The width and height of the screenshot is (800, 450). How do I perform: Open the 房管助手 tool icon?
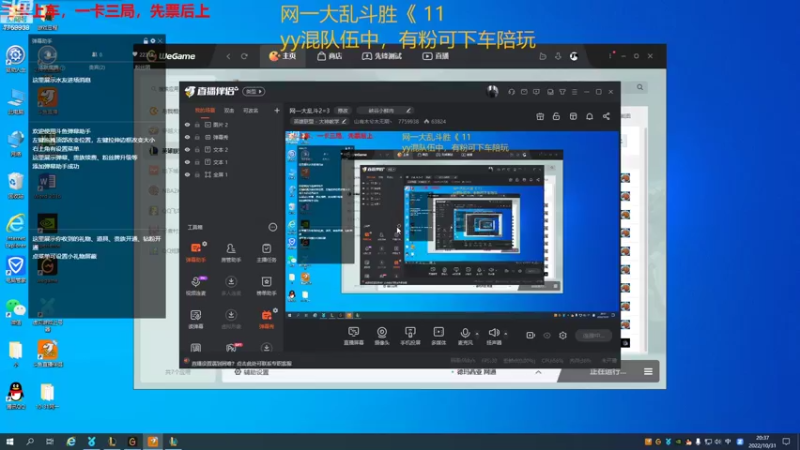pos(231,253)
